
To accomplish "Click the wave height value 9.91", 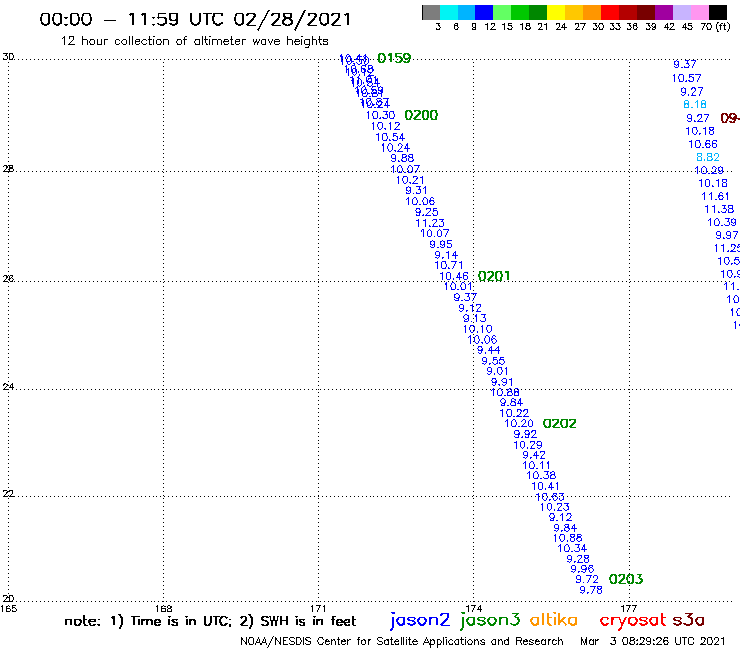I will point(502,382).
